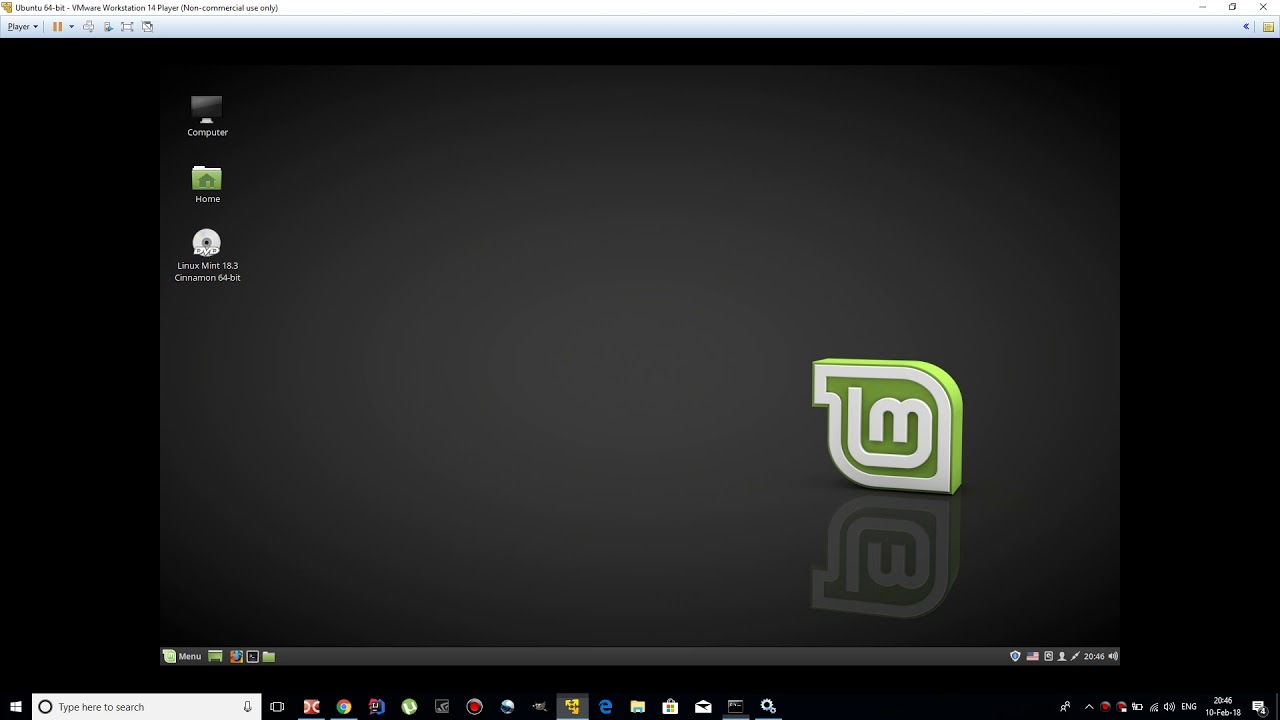This screenshot has height=720, width=1280.
Task: Open the network applet in Mint panel
Action: coord(1075,656)
